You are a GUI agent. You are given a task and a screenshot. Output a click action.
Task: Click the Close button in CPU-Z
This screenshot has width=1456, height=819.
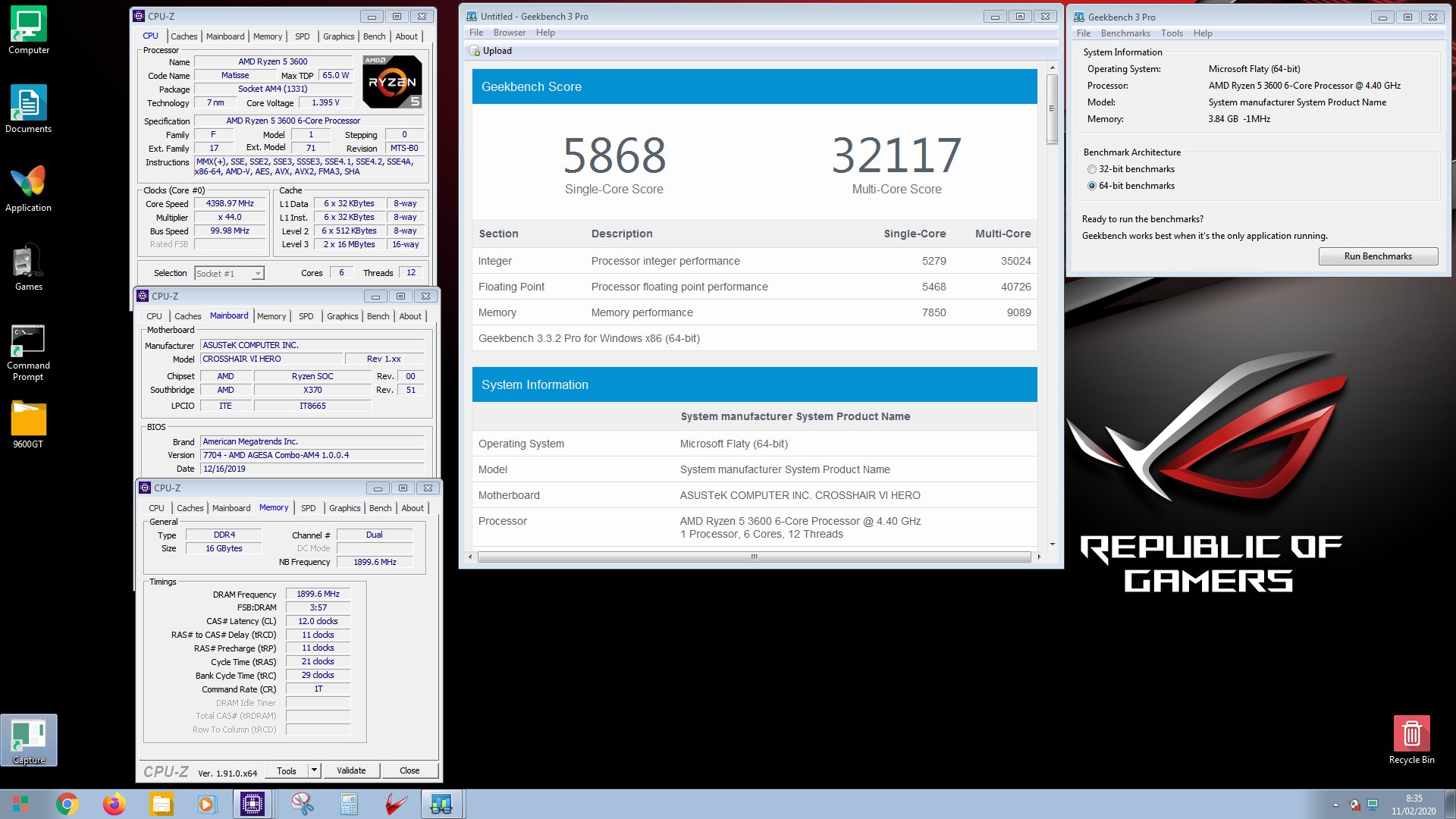(x=409, y=770)
